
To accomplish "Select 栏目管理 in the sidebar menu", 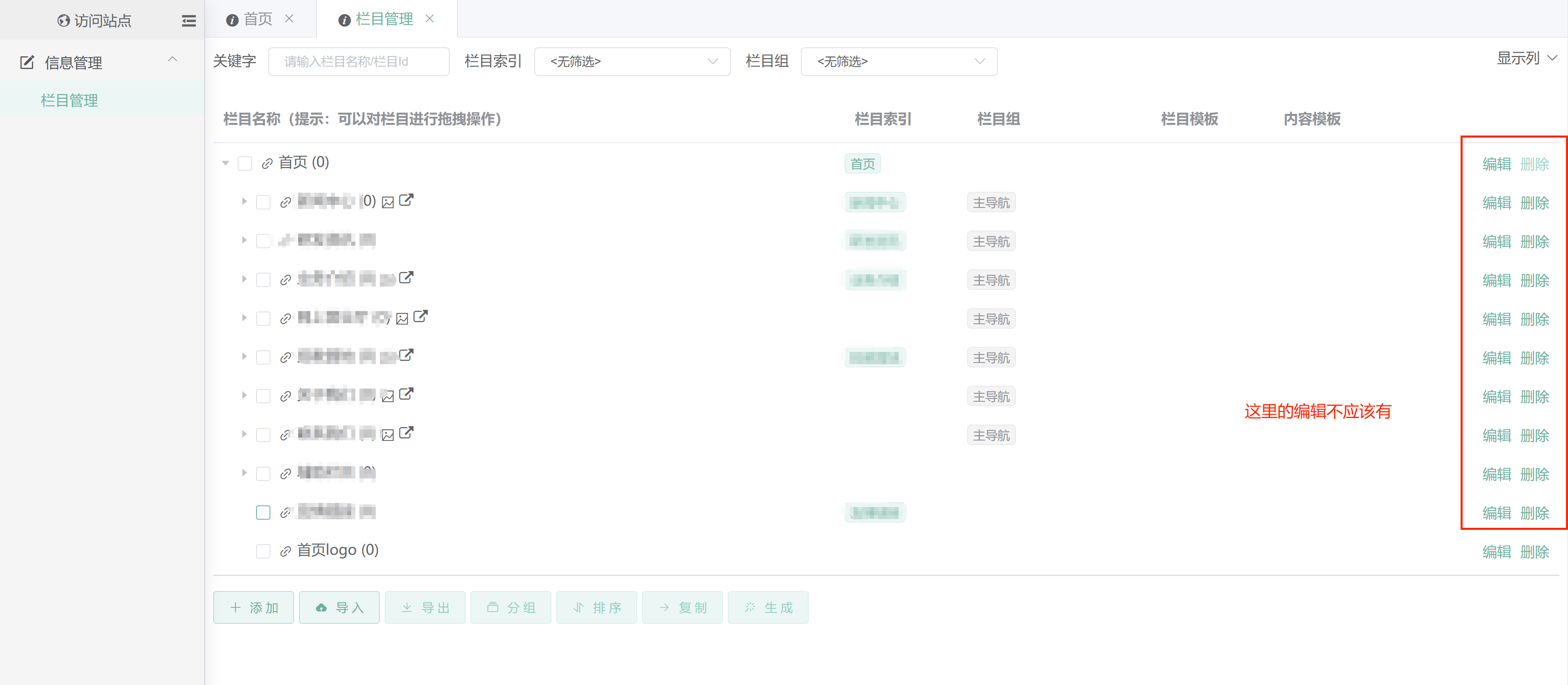I will click(x=69, y=100).
